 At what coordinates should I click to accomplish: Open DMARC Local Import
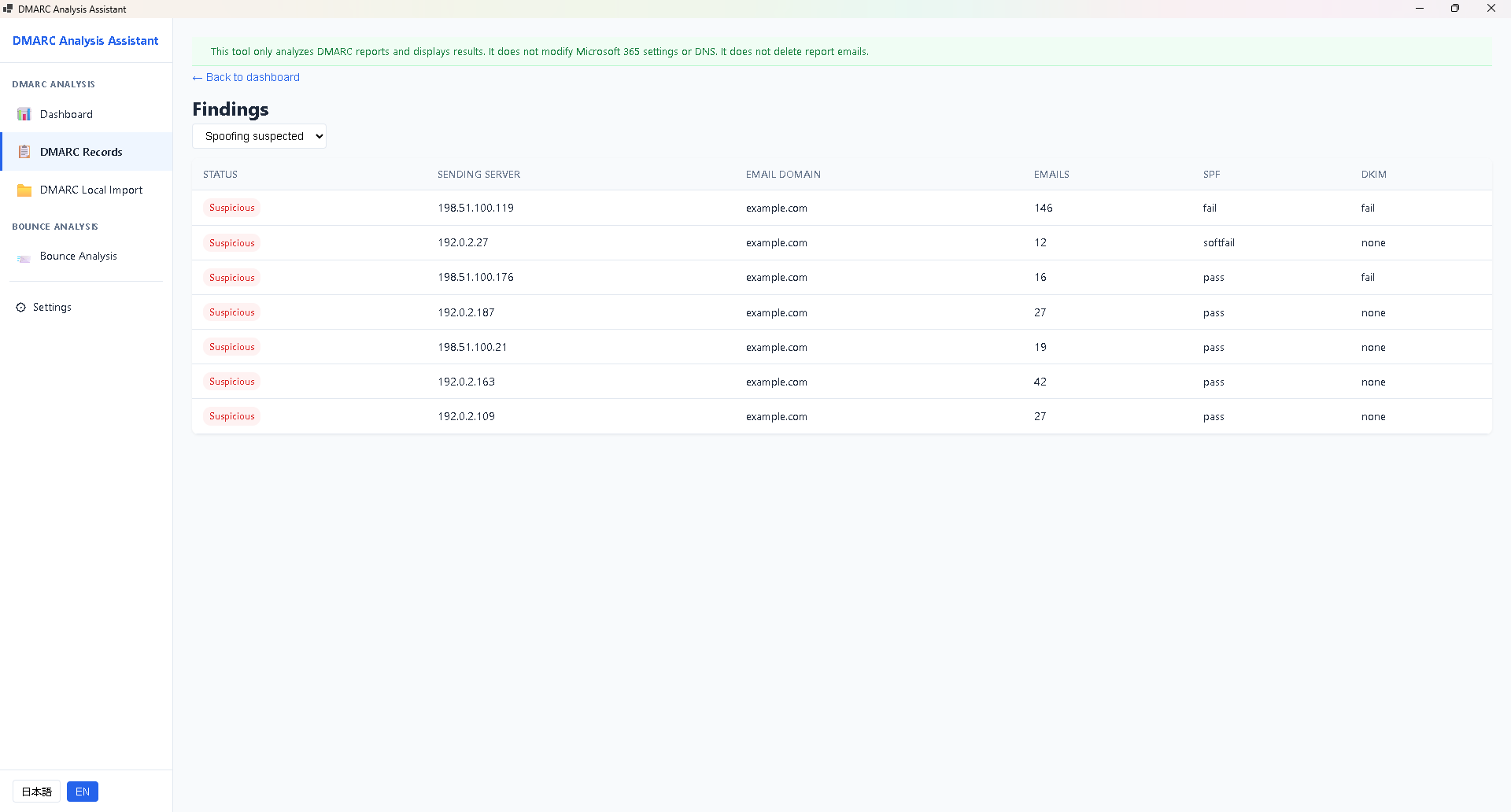coord(87,190)
